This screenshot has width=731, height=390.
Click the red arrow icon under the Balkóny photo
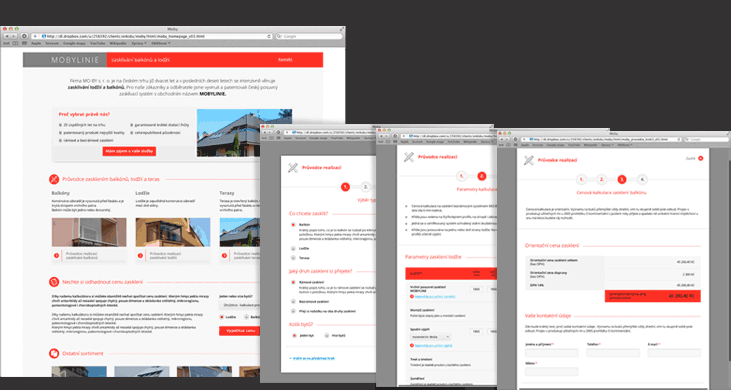coord(56,255)
